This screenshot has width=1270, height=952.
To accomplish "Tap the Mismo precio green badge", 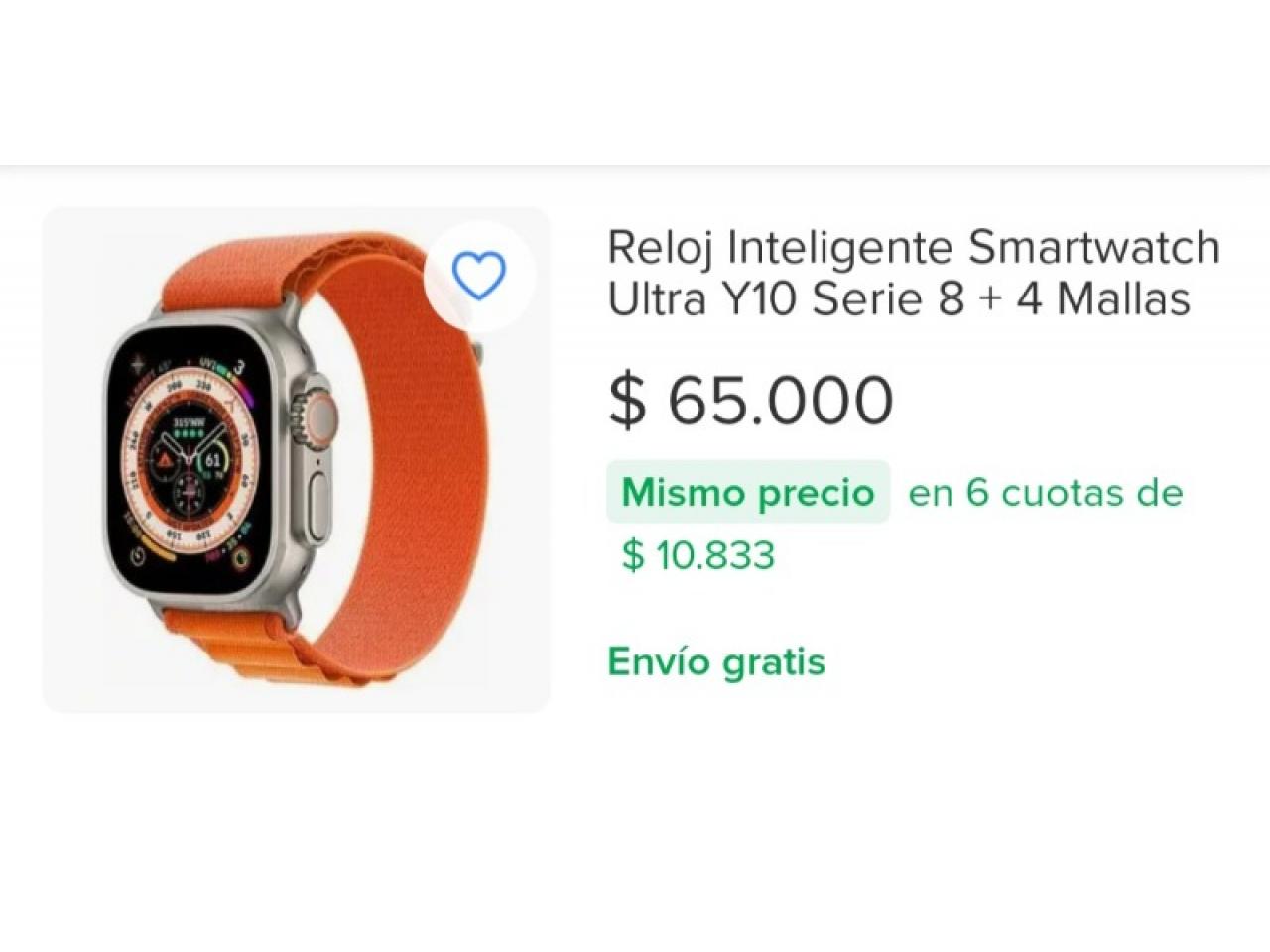I will click(749, 492).
